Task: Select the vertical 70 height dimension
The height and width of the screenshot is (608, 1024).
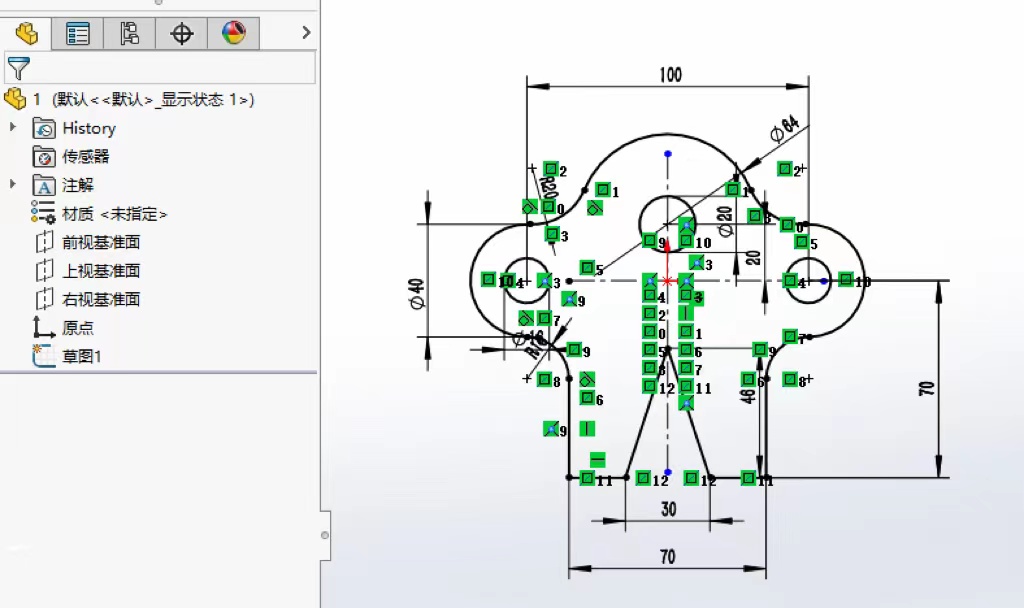Action: point(926,389)
